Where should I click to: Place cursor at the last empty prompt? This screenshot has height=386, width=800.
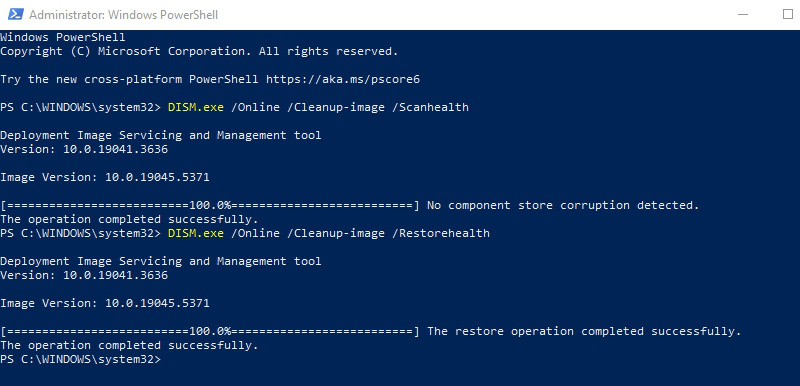(168, 359)
